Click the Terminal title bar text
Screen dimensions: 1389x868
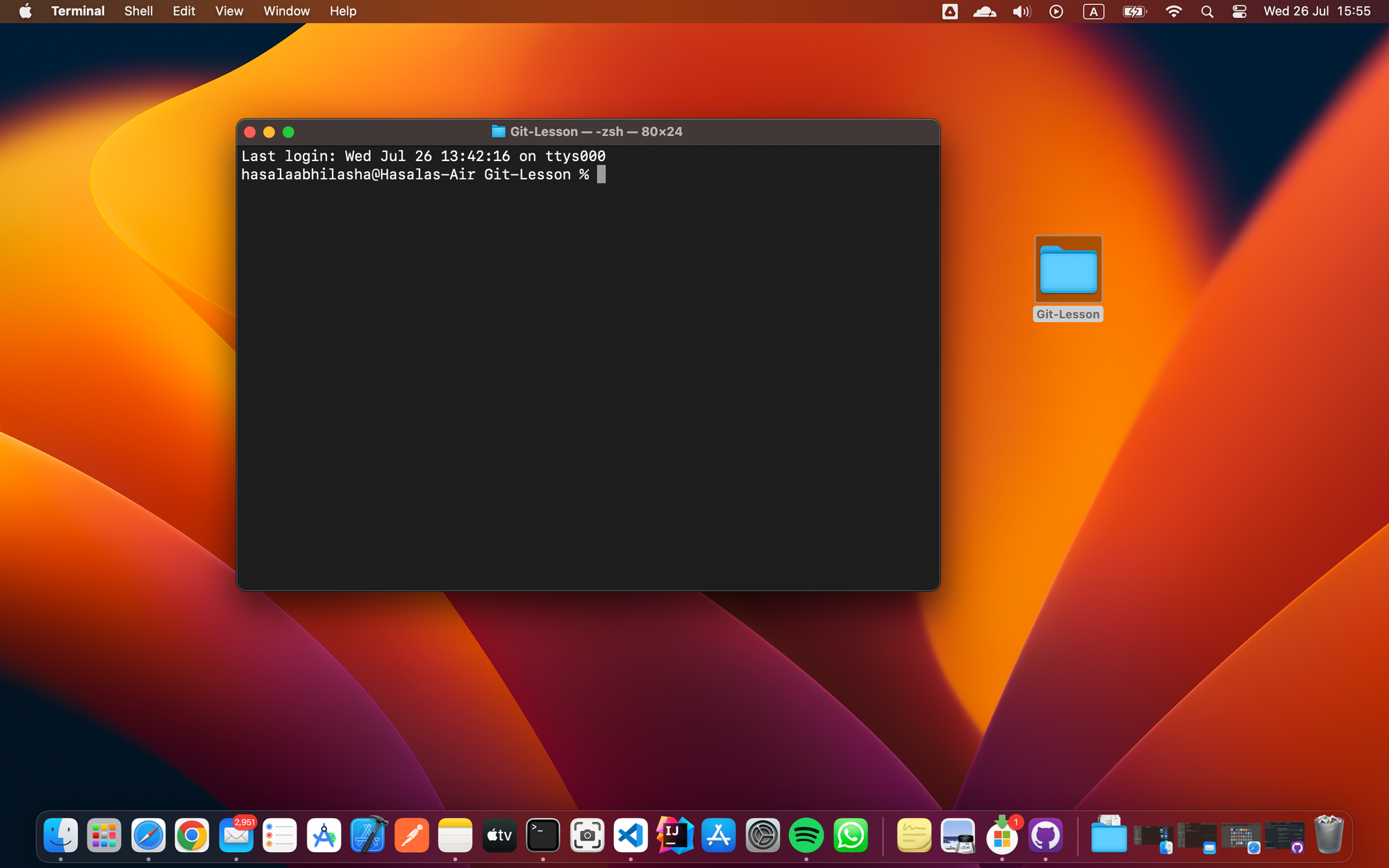coord(596,131)
